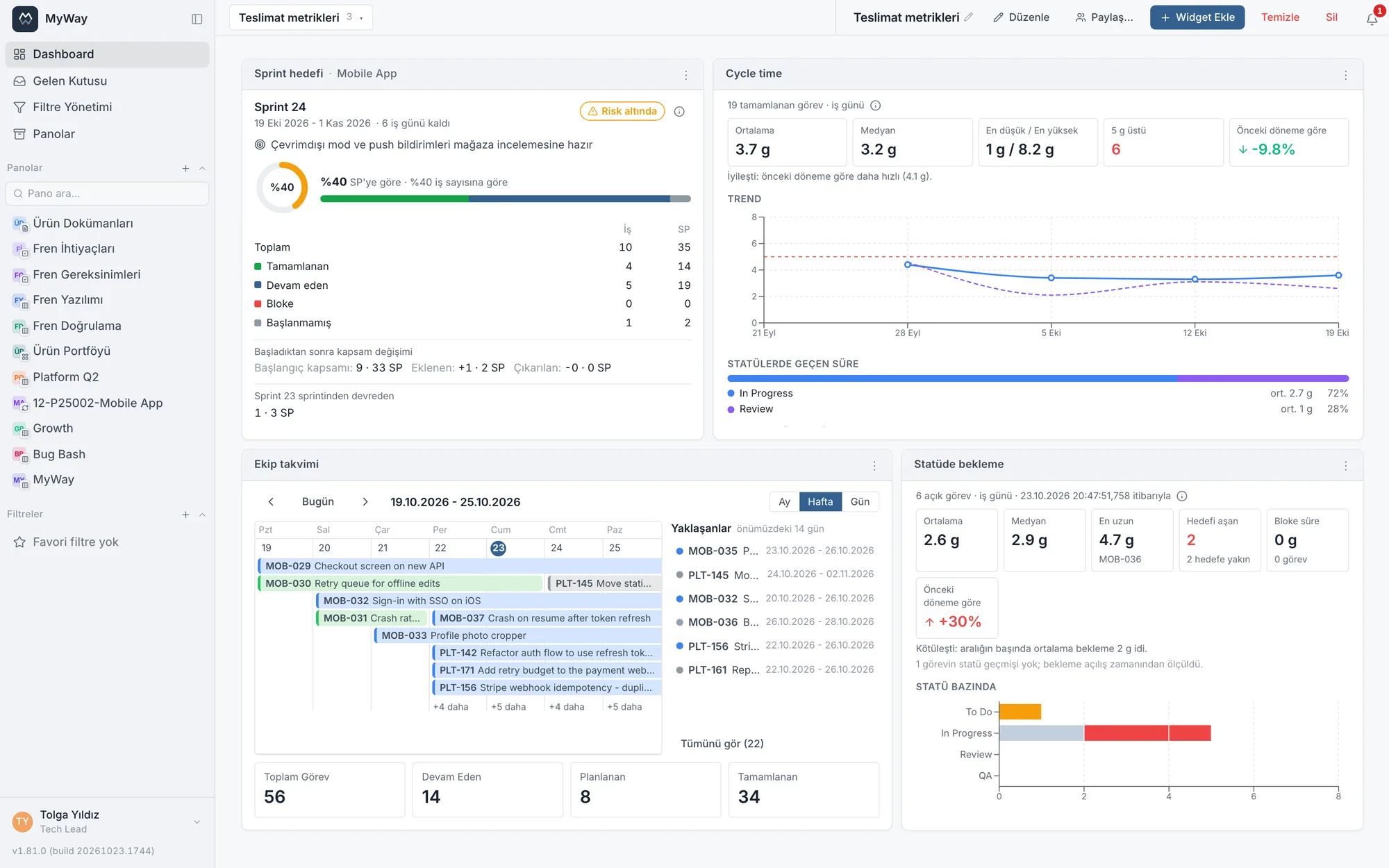This screenshot has width=1389, height=868.
Task: Open Dashboard in sidebar
Action: click(107, 54)
